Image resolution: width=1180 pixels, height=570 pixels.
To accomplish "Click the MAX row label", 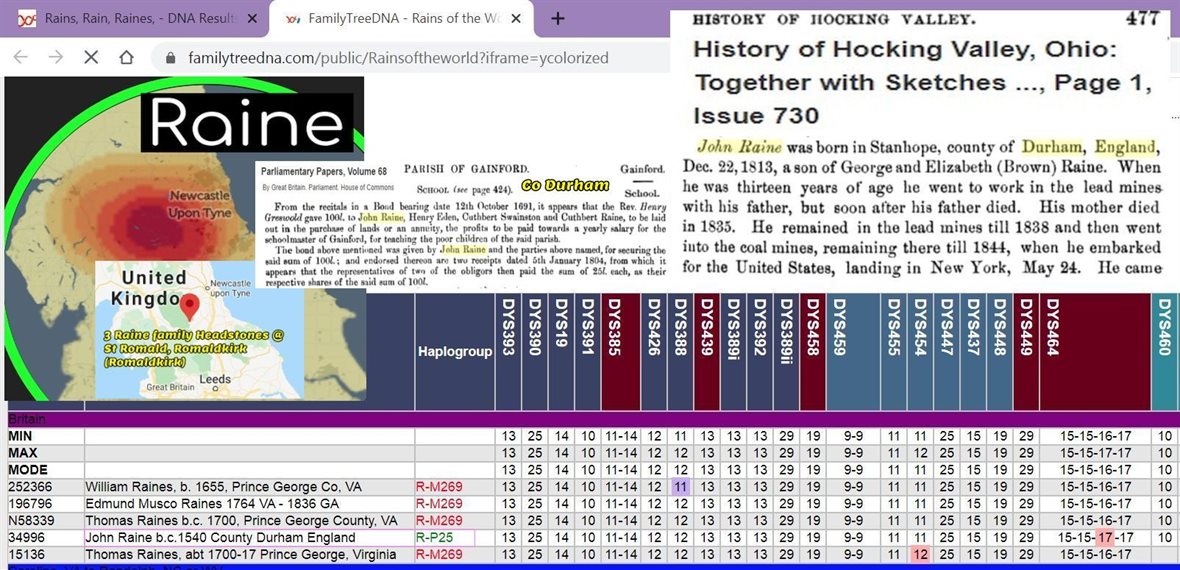I will (x=23, y=453).
